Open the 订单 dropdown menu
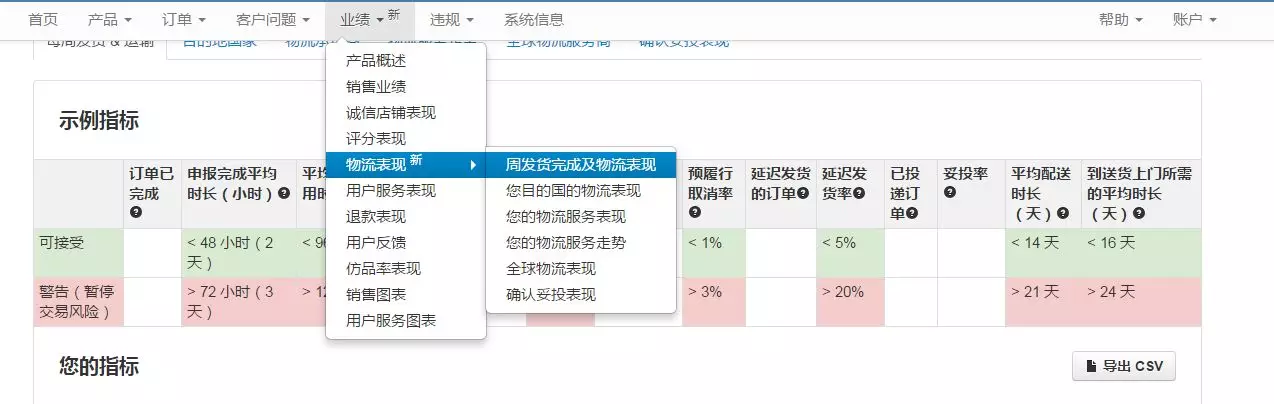The image size is (1274, 404). [x=183, y=19]
